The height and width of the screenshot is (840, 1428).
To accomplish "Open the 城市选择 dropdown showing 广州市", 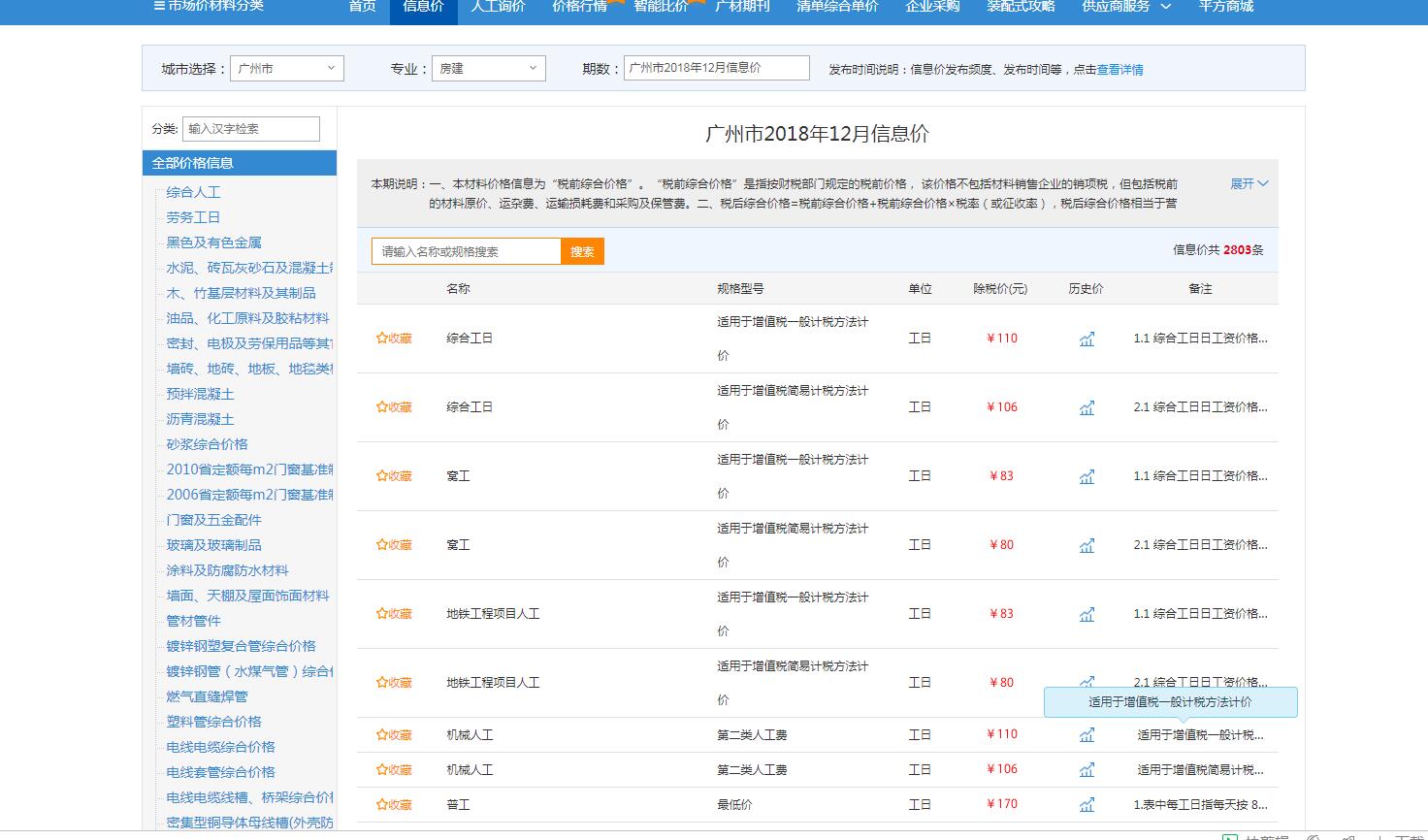I will pos(286,69).
